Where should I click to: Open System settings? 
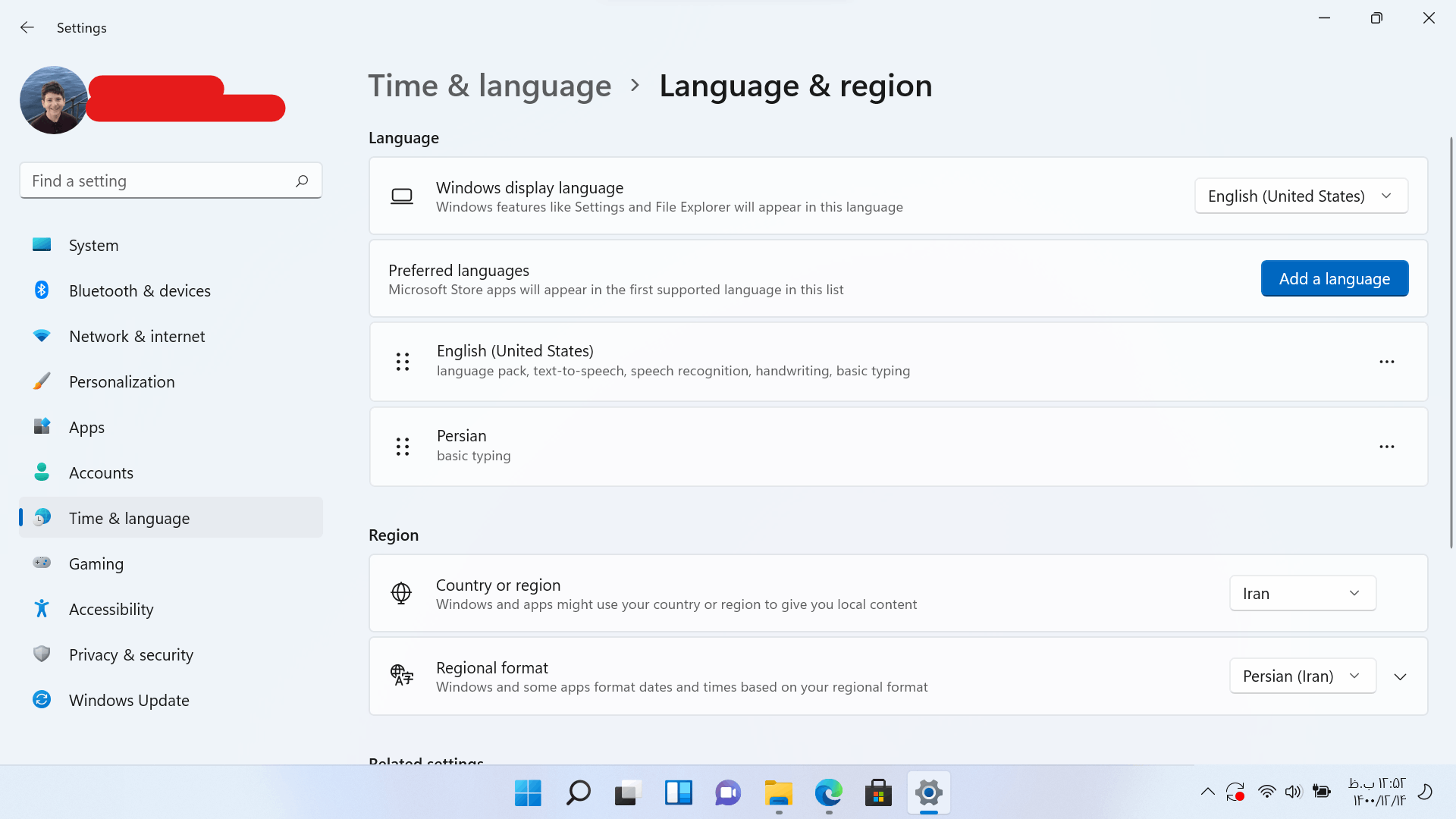point(171,245)
